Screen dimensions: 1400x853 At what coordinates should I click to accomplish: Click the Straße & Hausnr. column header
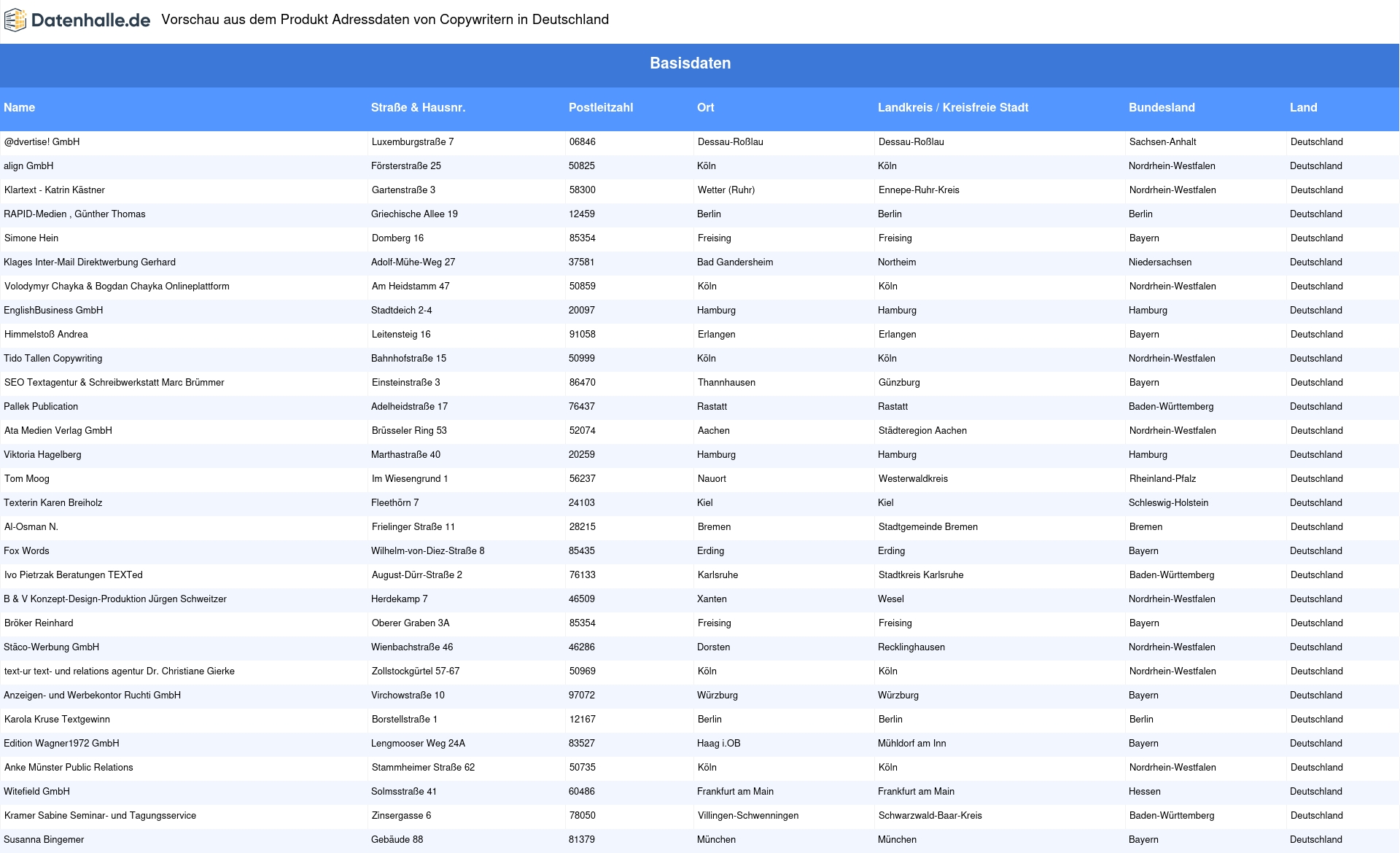point(418,108)
